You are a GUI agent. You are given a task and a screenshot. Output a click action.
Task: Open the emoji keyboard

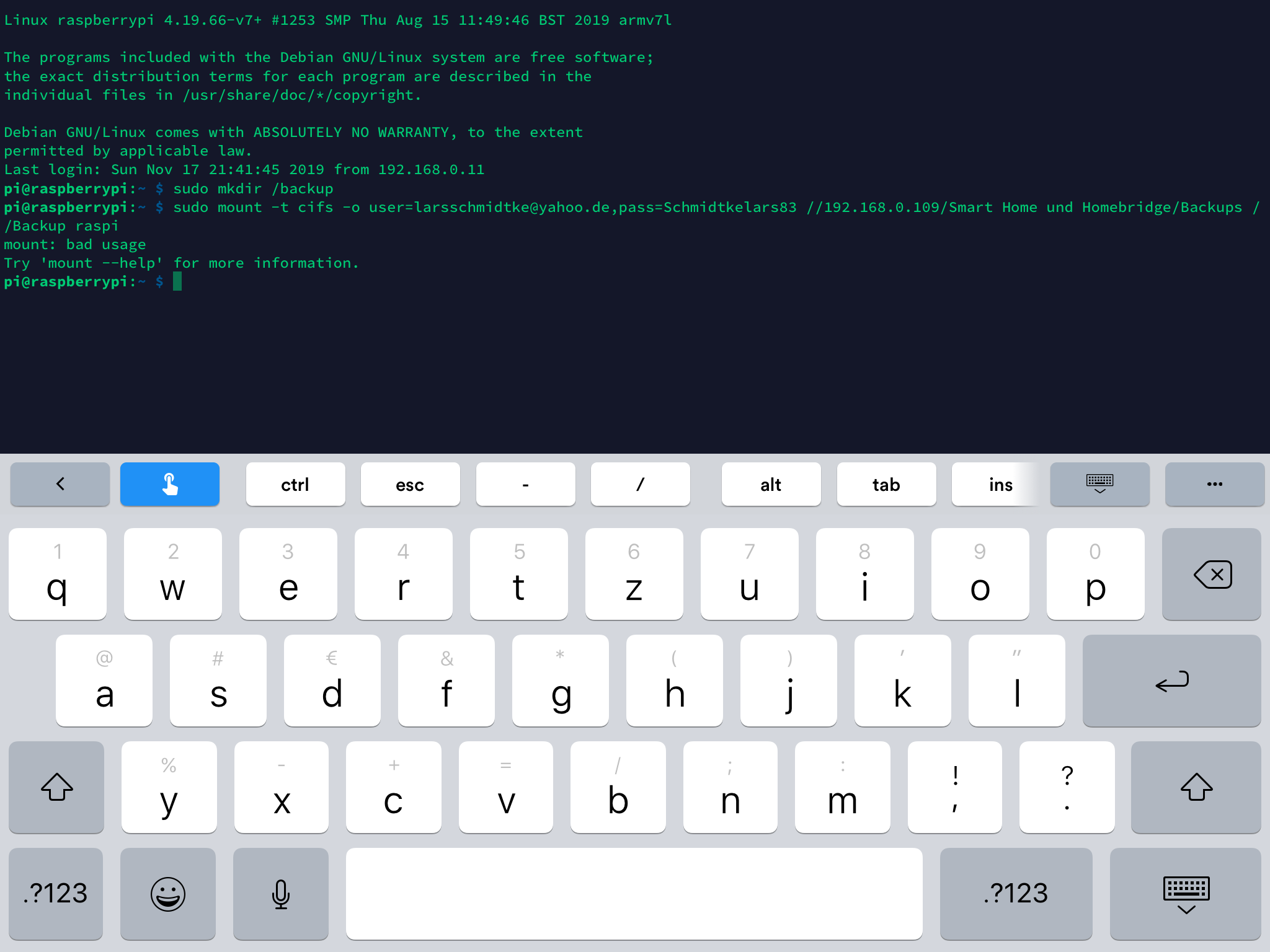pos(168,893)
